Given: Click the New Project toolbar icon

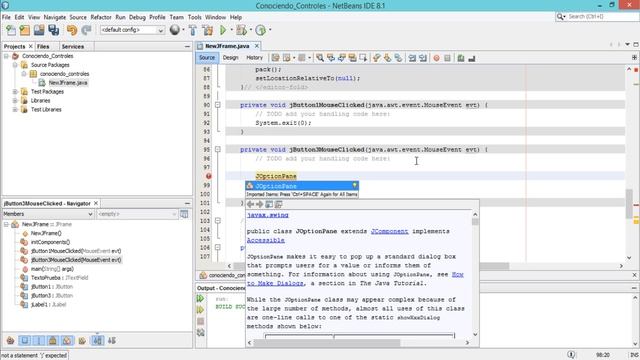Looking at the screenshot, I should [x=24, y=30].
